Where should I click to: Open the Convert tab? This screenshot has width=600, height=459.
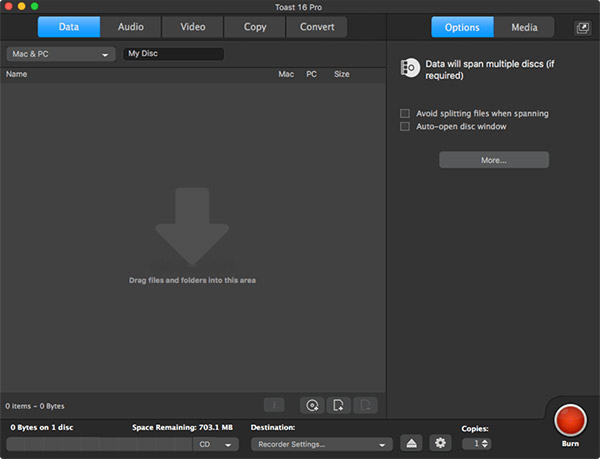click(316, 27)
